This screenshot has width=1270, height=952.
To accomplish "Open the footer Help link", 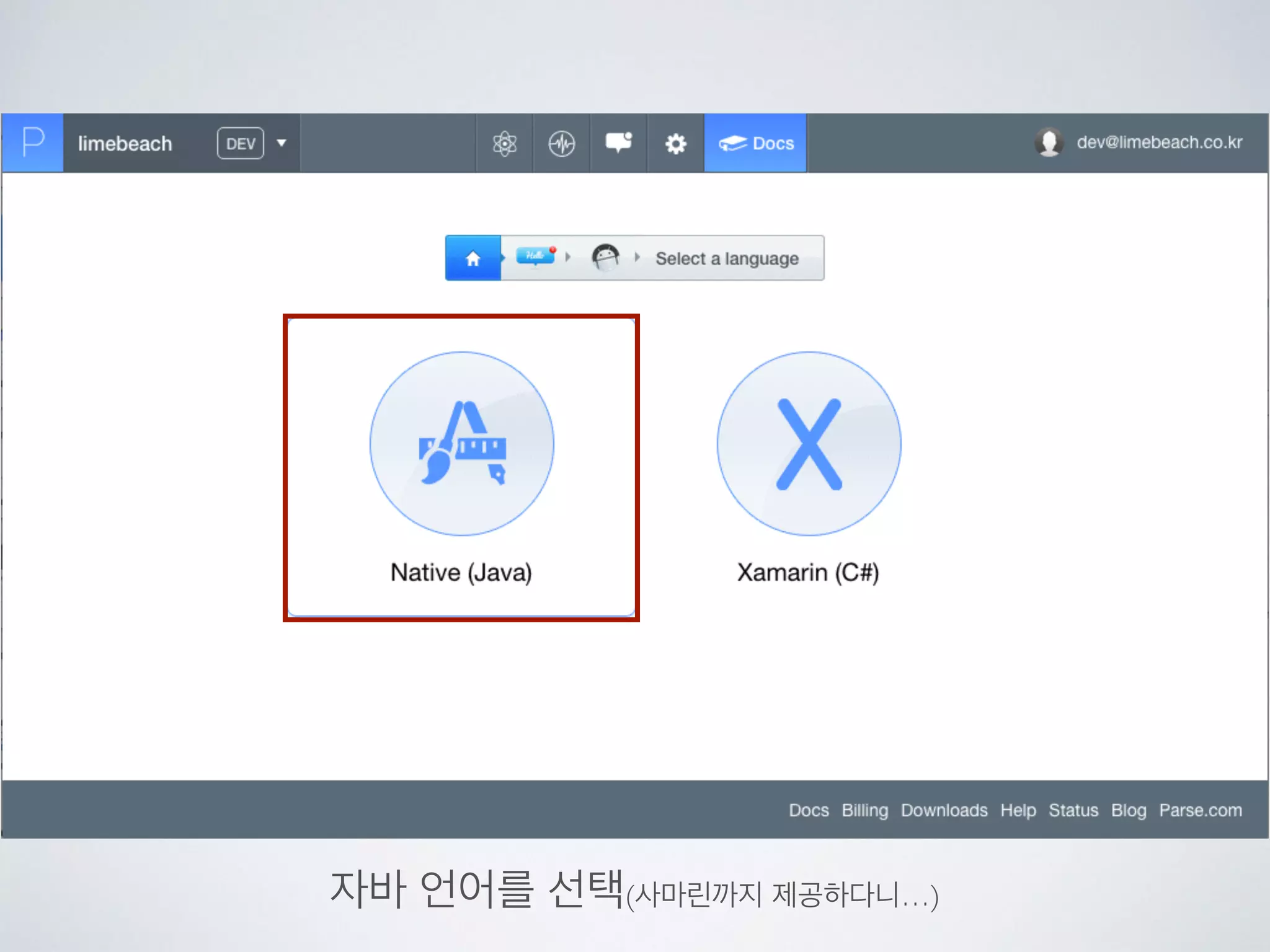I will [1018, 810].
